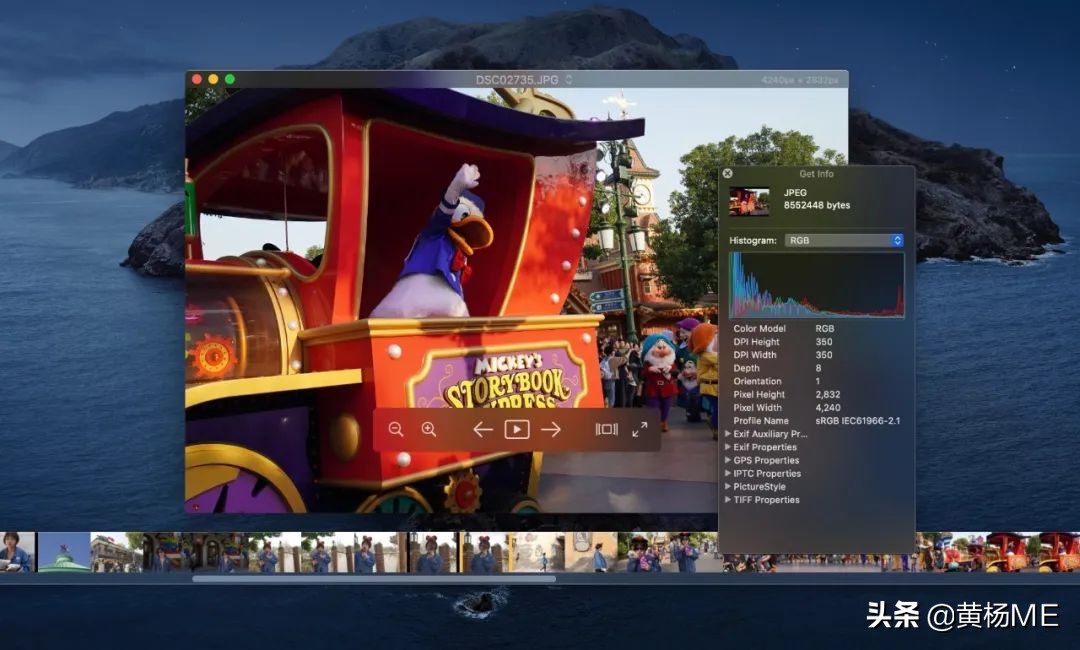Click the RGB histogram graph
This screenshot has height=650, width=1080.
coord(817,284)
